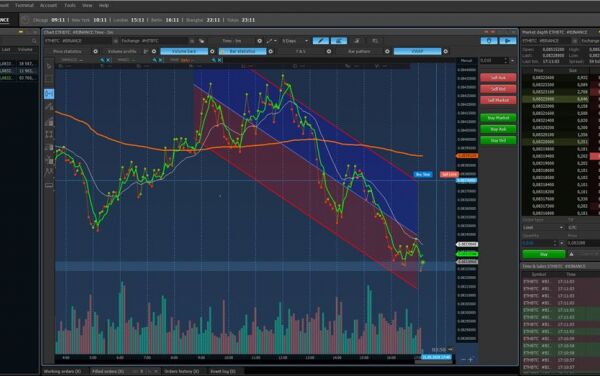
Task: Open the Help menu
Action: (x=104, y=5)
